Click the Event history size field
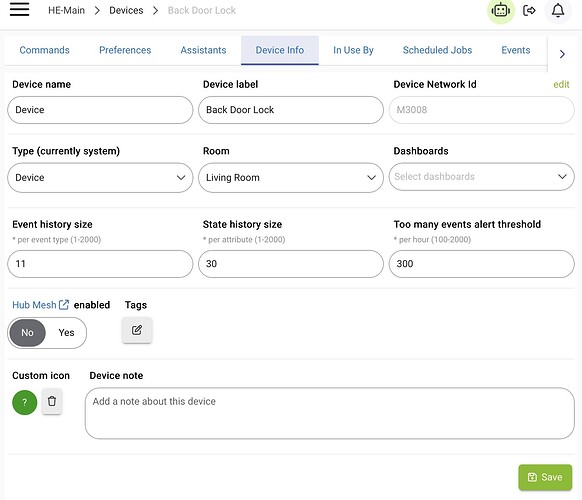The image size is (582, 500). click(x=100, y=264)
